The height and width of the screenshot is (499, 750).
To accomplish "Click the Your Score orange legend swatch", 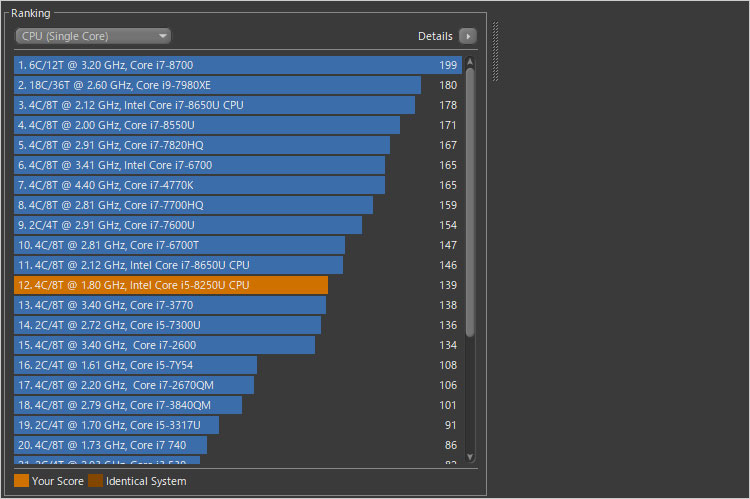I will click(22, 481).
